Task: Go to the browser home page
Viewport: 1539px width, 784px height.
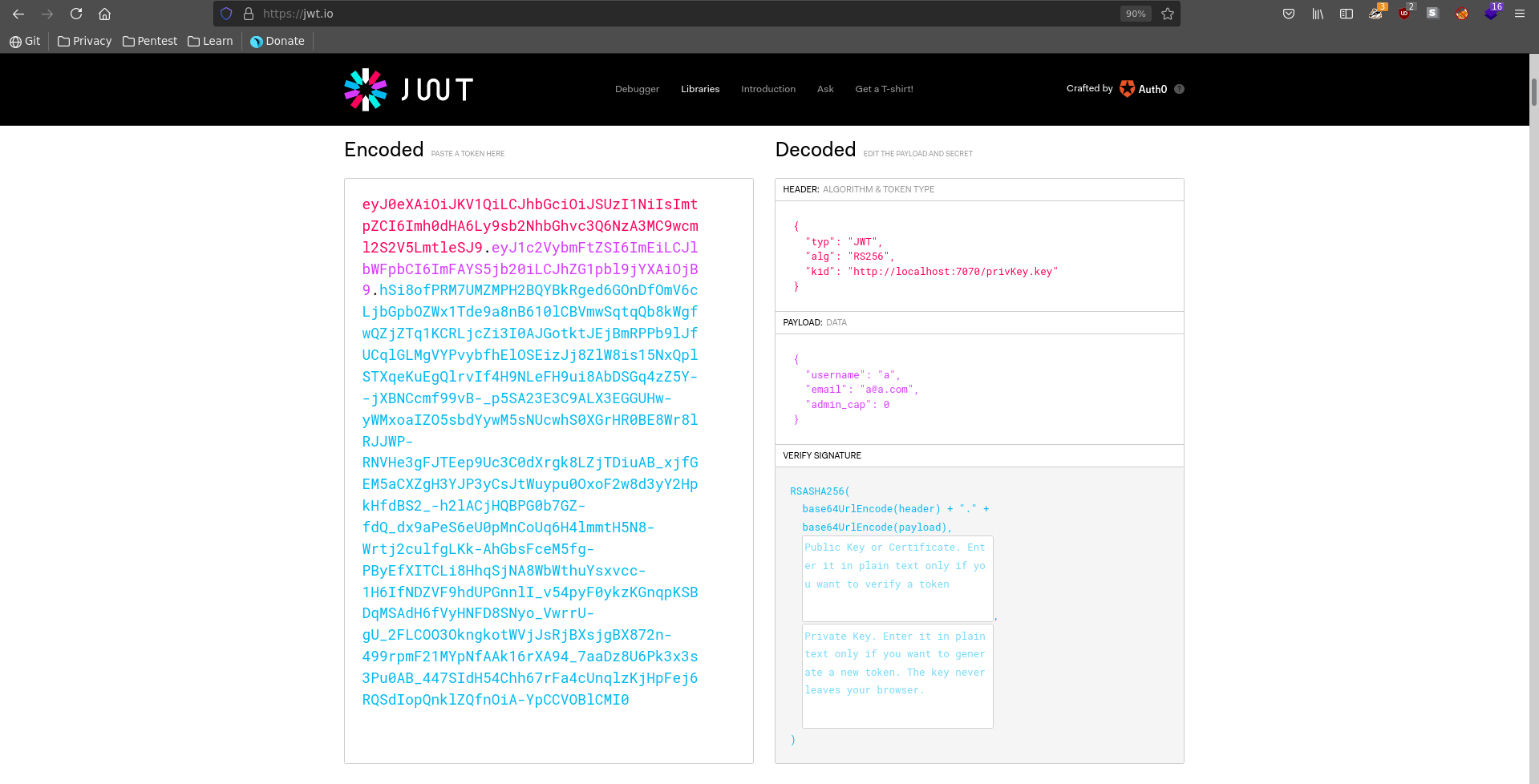Action: (104, 14)
